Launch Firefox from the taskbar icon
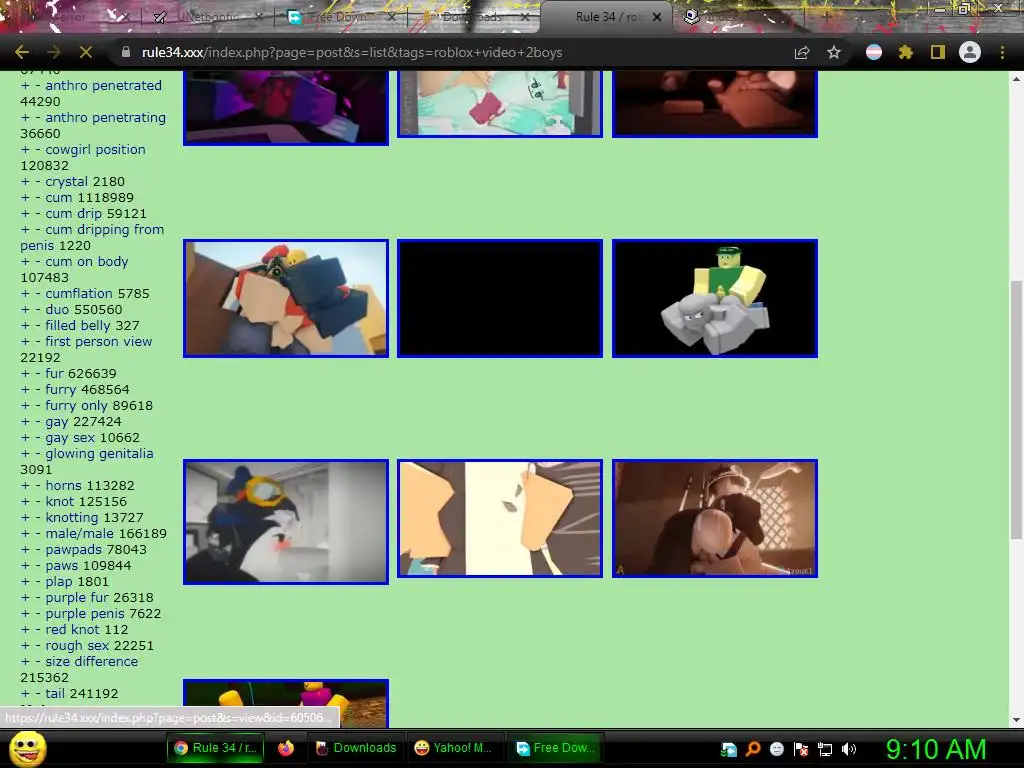This screenshot has height=768, width=1024. (285, 748)
